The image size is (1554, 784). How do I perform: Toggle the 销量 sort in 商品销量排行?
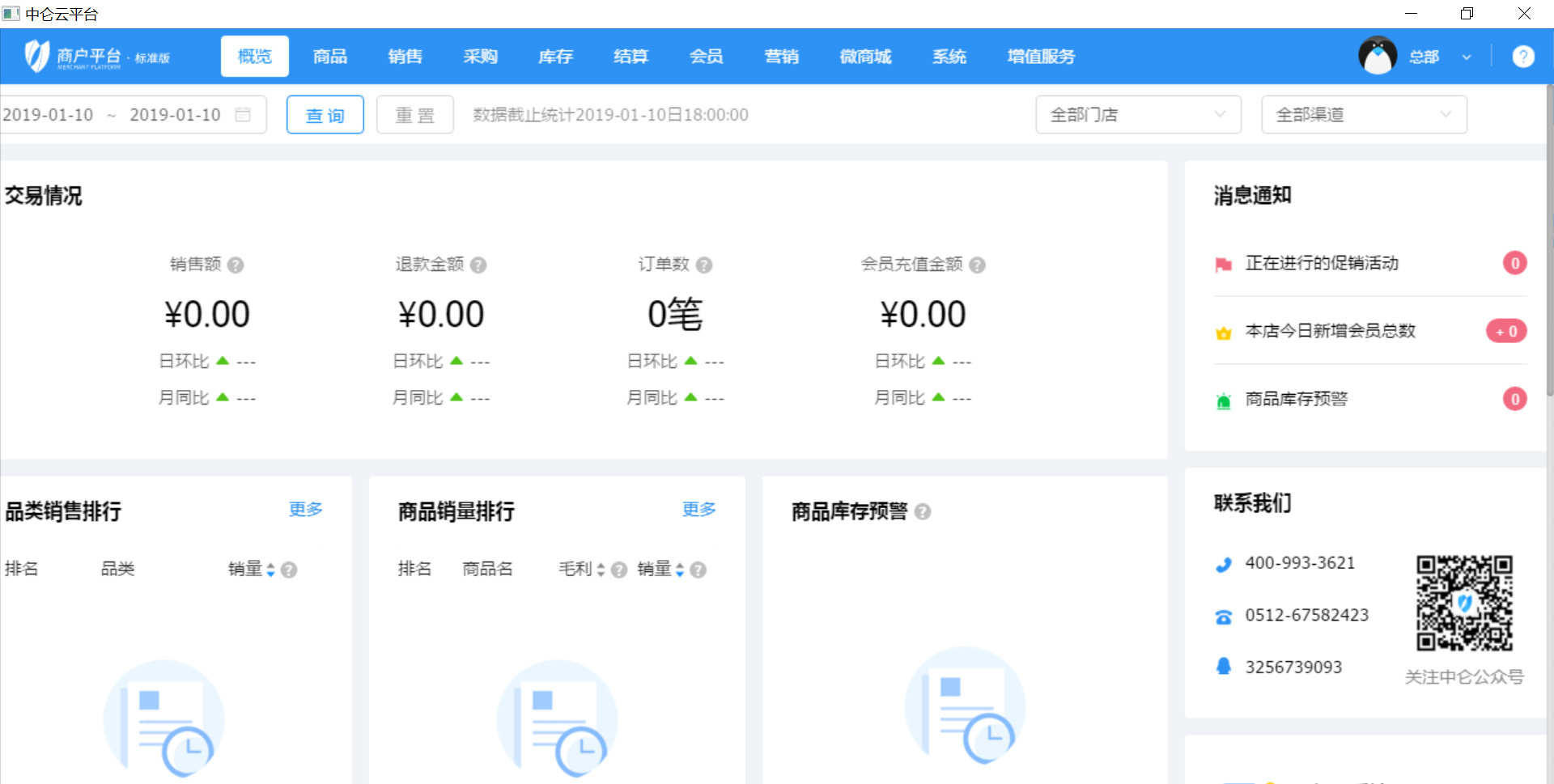(x=679, y=569)
